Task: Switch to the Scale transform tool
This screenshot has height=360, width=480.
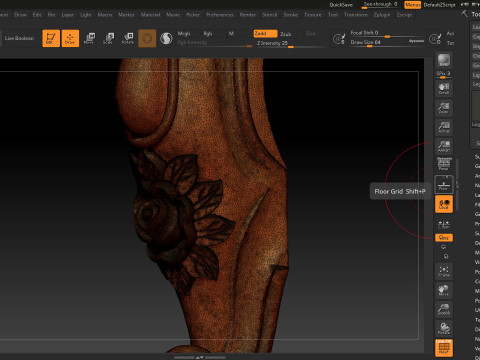Action: [x=108, y=38]
